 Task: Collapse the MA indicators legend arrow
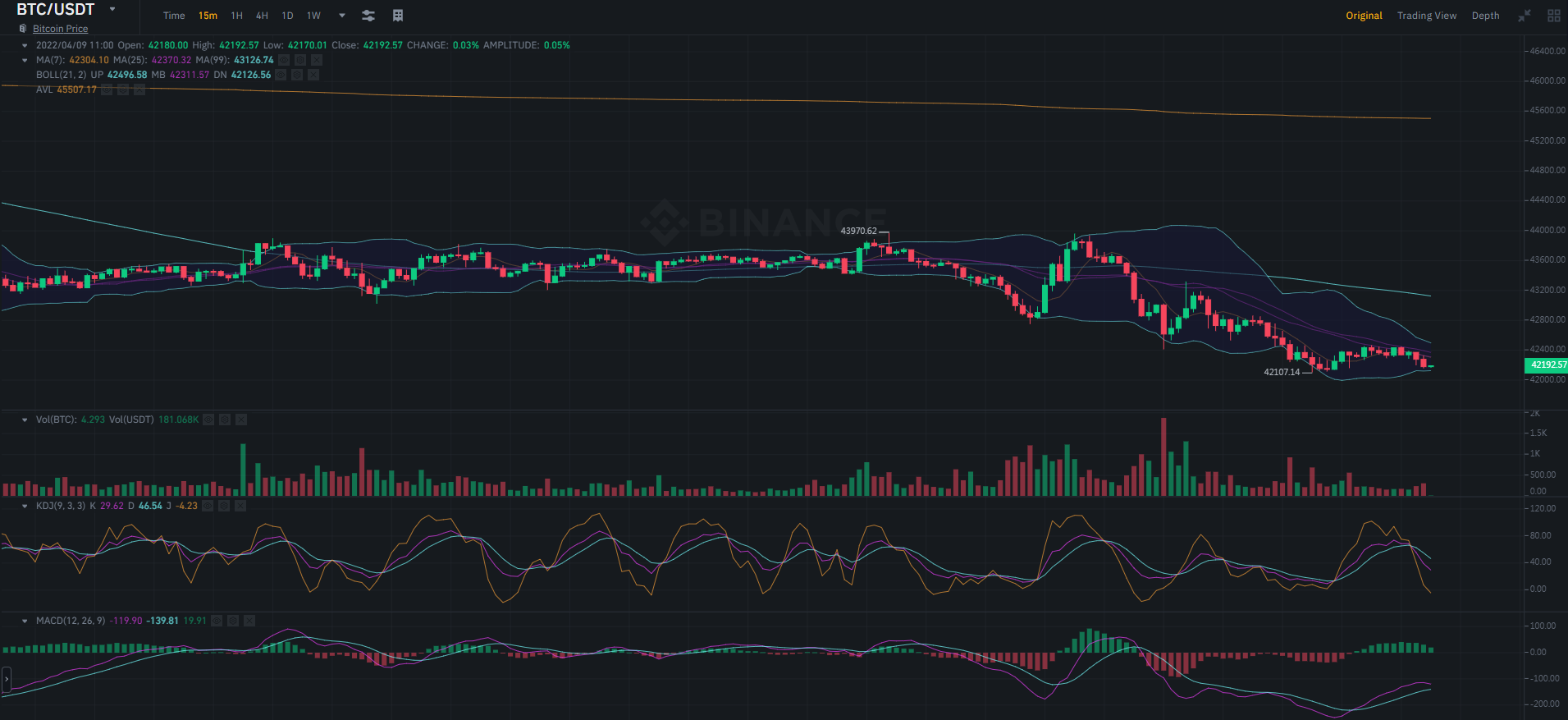point(25,60)
